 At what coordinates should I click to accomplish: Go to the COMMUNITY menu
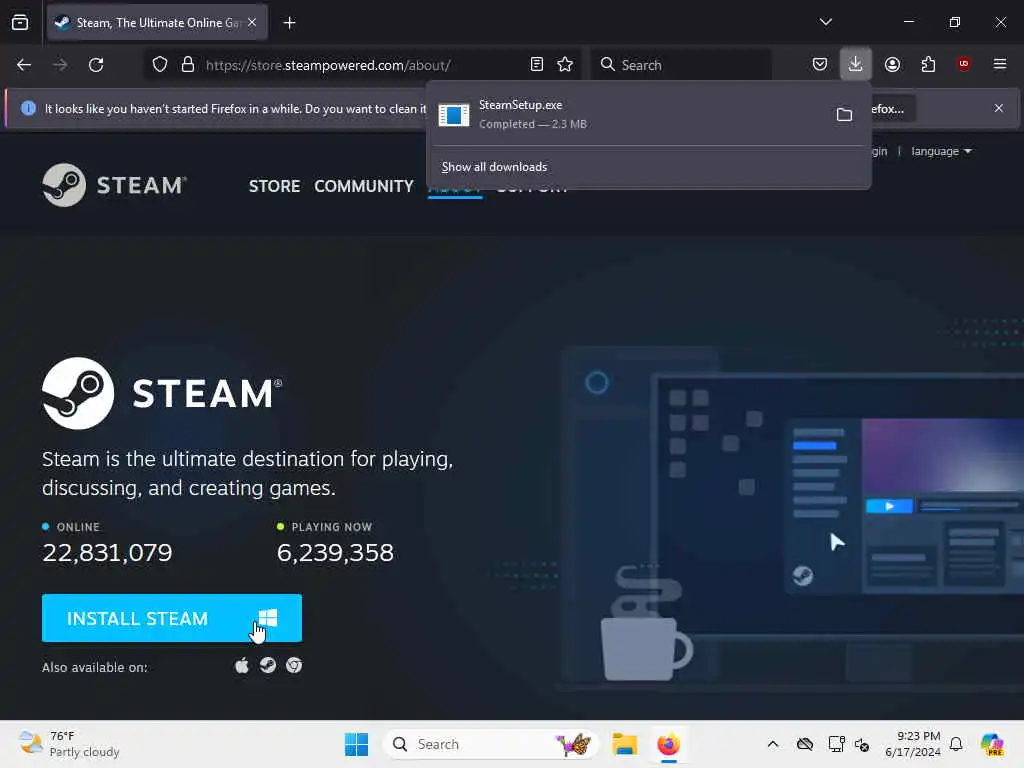364,186
